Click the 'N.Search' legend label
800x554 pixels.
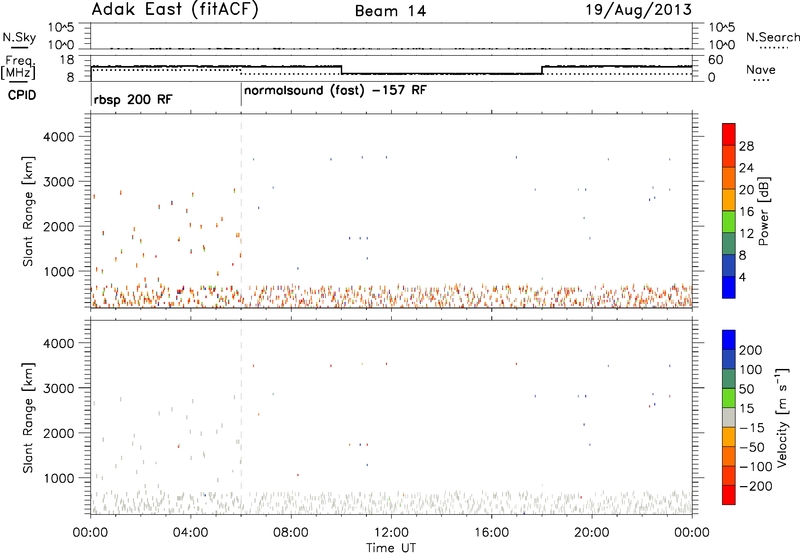773,37
